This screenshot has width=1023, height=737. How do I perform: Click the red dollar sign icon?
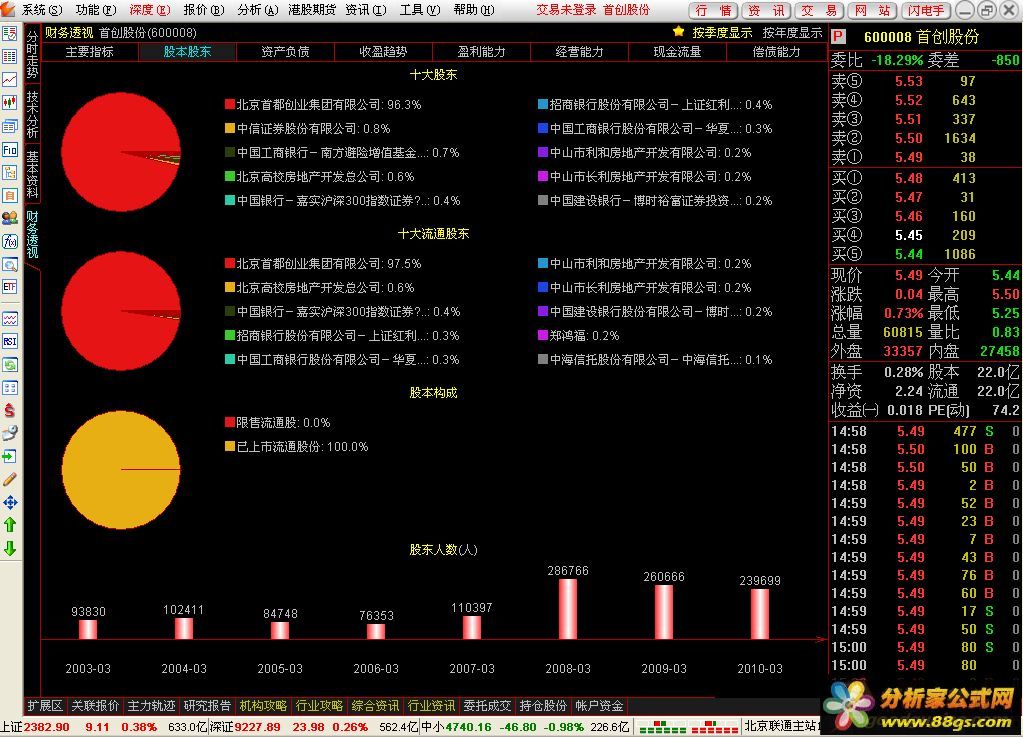10,410
